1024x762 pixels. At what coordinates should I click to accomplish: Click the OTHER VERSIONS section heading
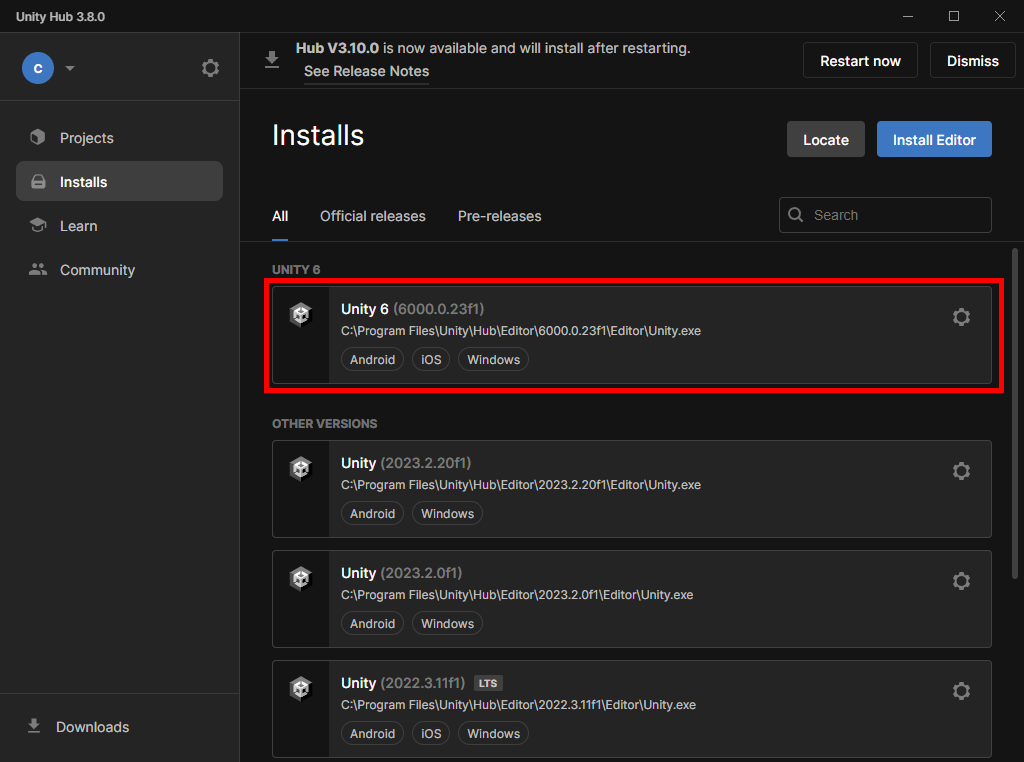click(325, 424)
